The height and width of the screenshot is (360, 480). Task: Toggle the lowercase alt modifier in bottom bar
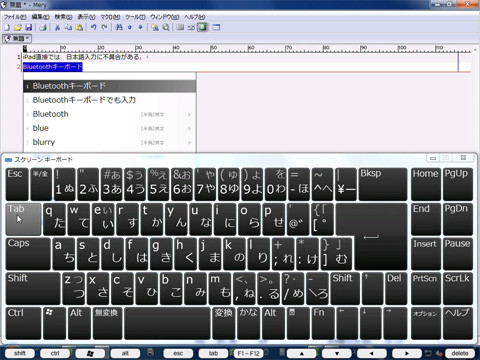pos(125,353)
